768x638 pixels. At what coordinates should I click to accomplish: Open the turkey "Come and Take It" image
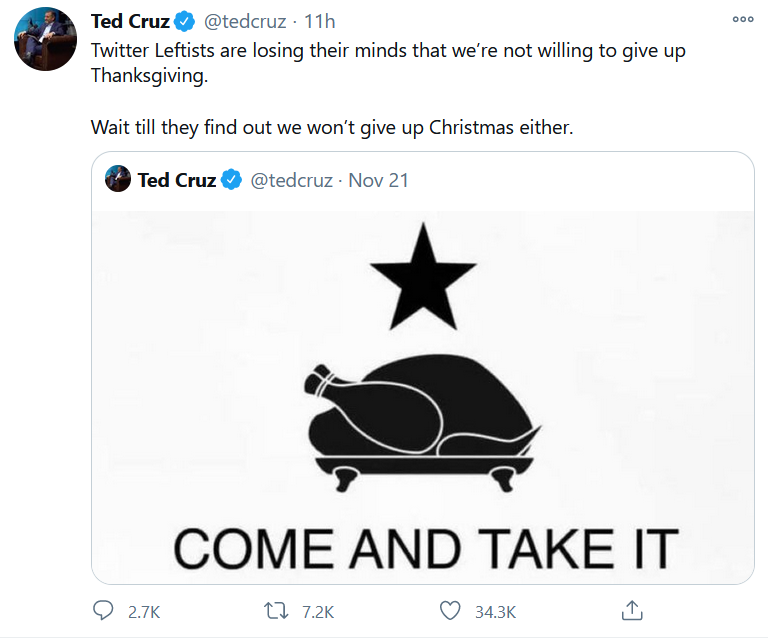point(422,395)
